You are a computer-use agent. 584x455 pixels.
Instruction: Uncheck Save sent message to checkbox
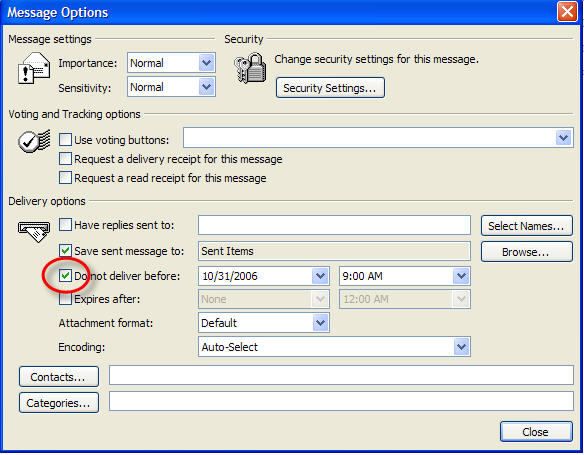[65, 251]
